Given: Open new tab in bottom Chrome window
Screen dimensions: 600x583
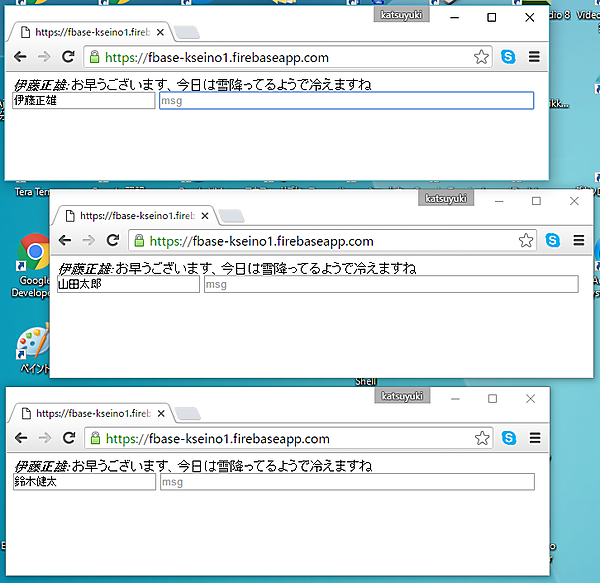Looking at the screenshot, I should click(x=188, y=414).
